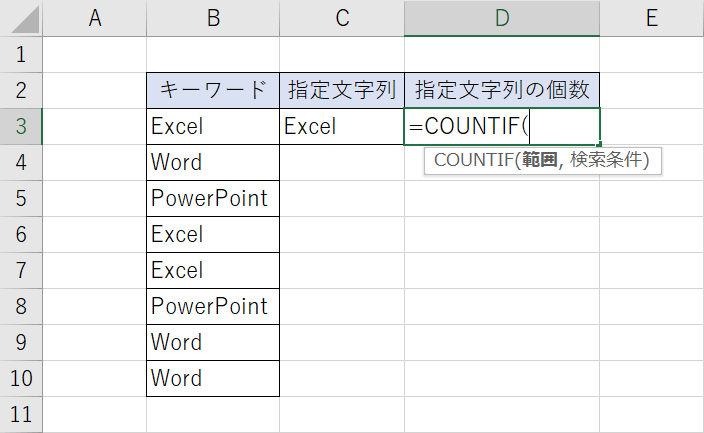Select row 6 header

click(x=21, y=234)
